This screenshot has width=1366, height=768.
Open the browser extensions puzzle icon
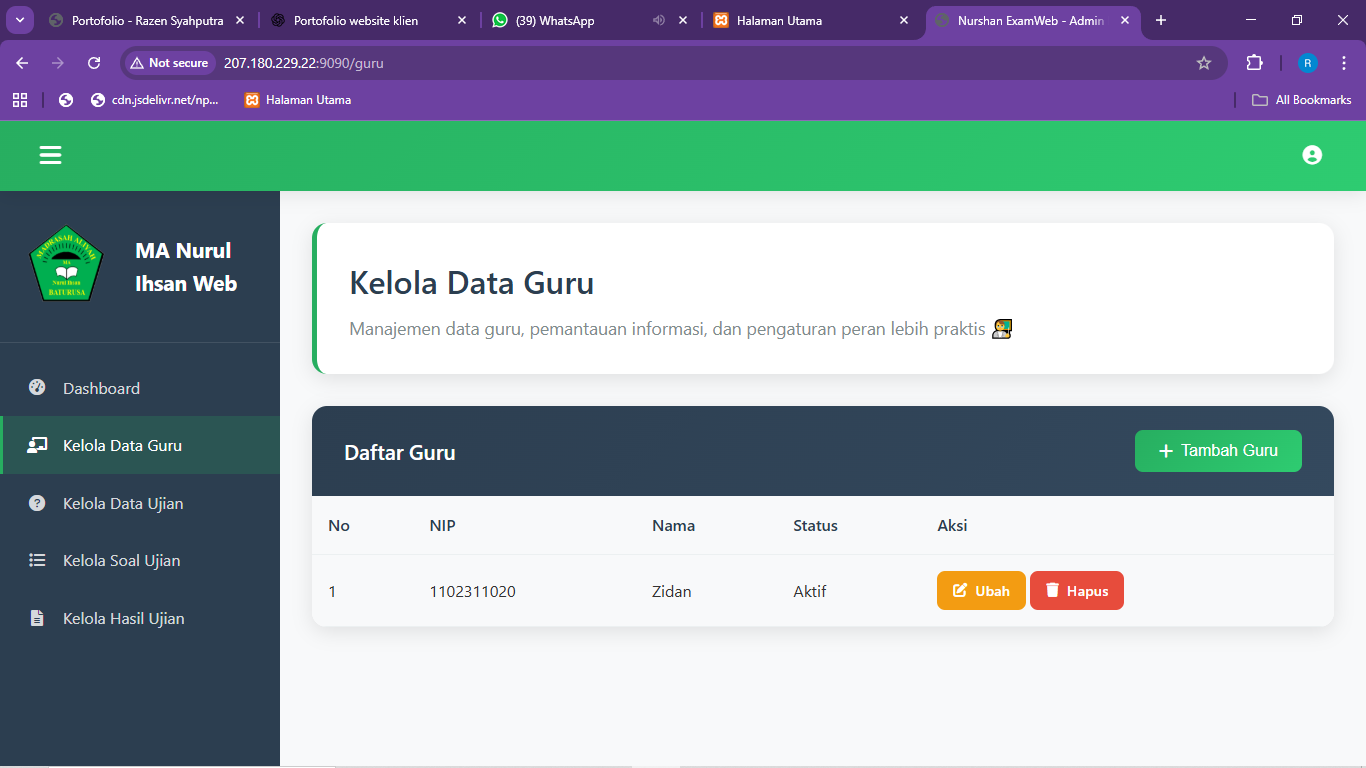(1254, 62)
